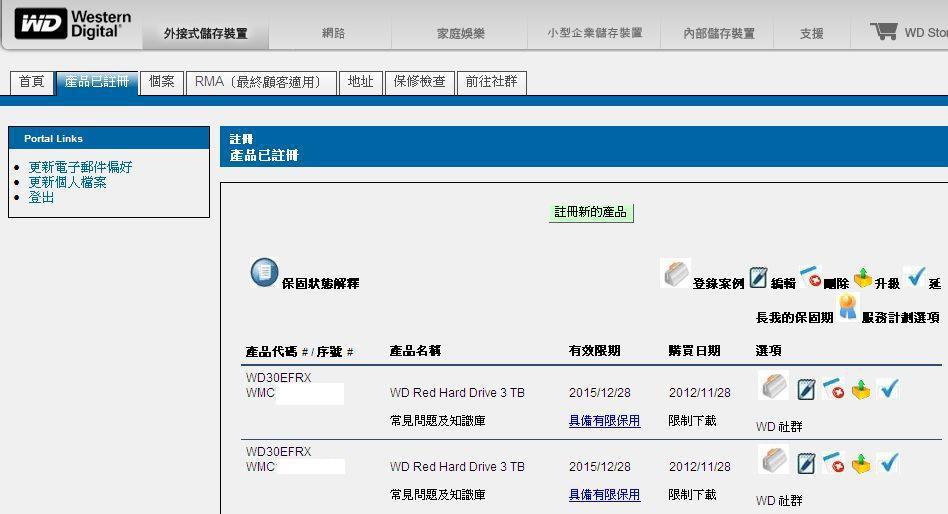
Task: Click the legend extend warranty checkmark icon
Action: click(914, 276)
